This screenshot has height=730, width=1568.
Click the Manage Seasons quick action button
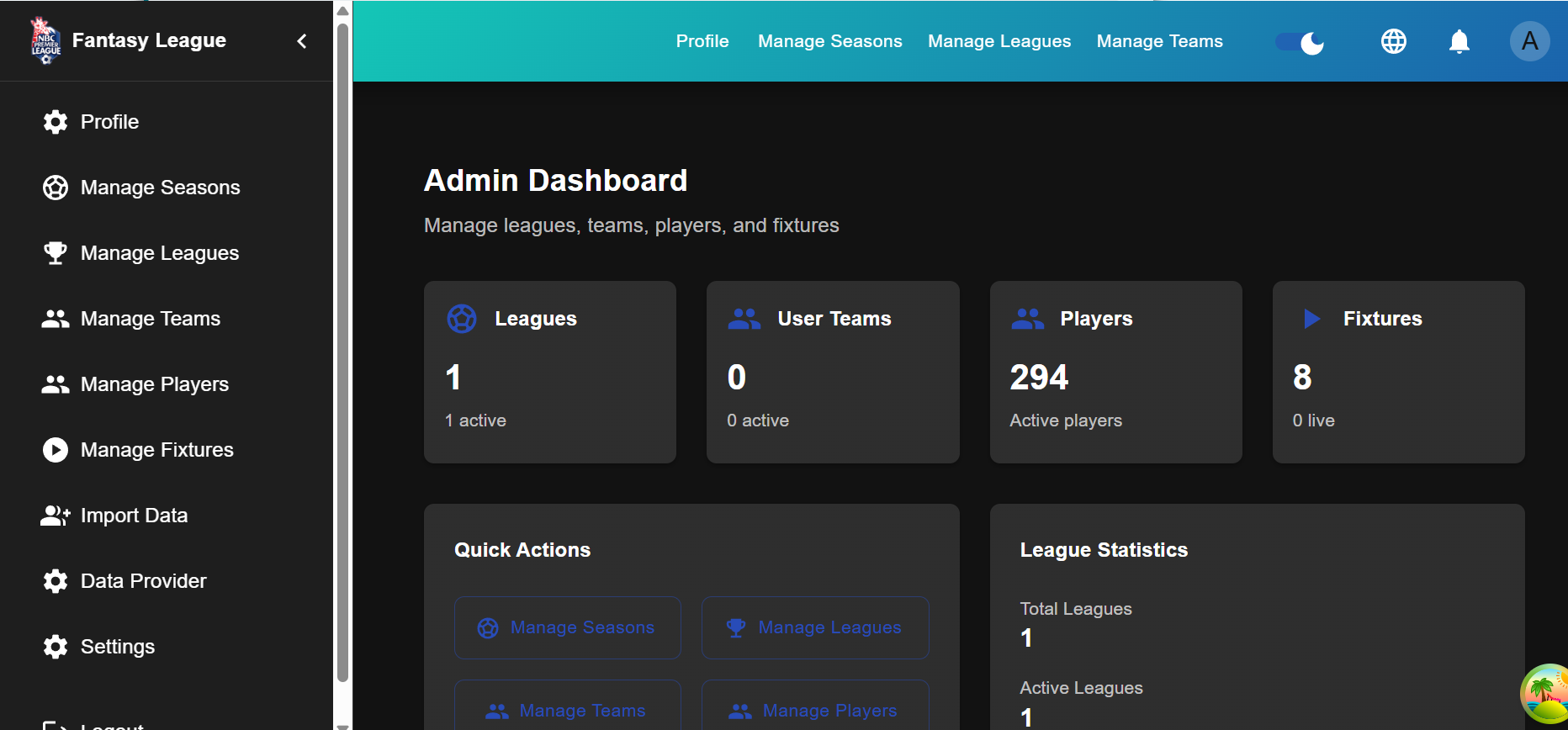pyautogui.click(x=568, y=627)
